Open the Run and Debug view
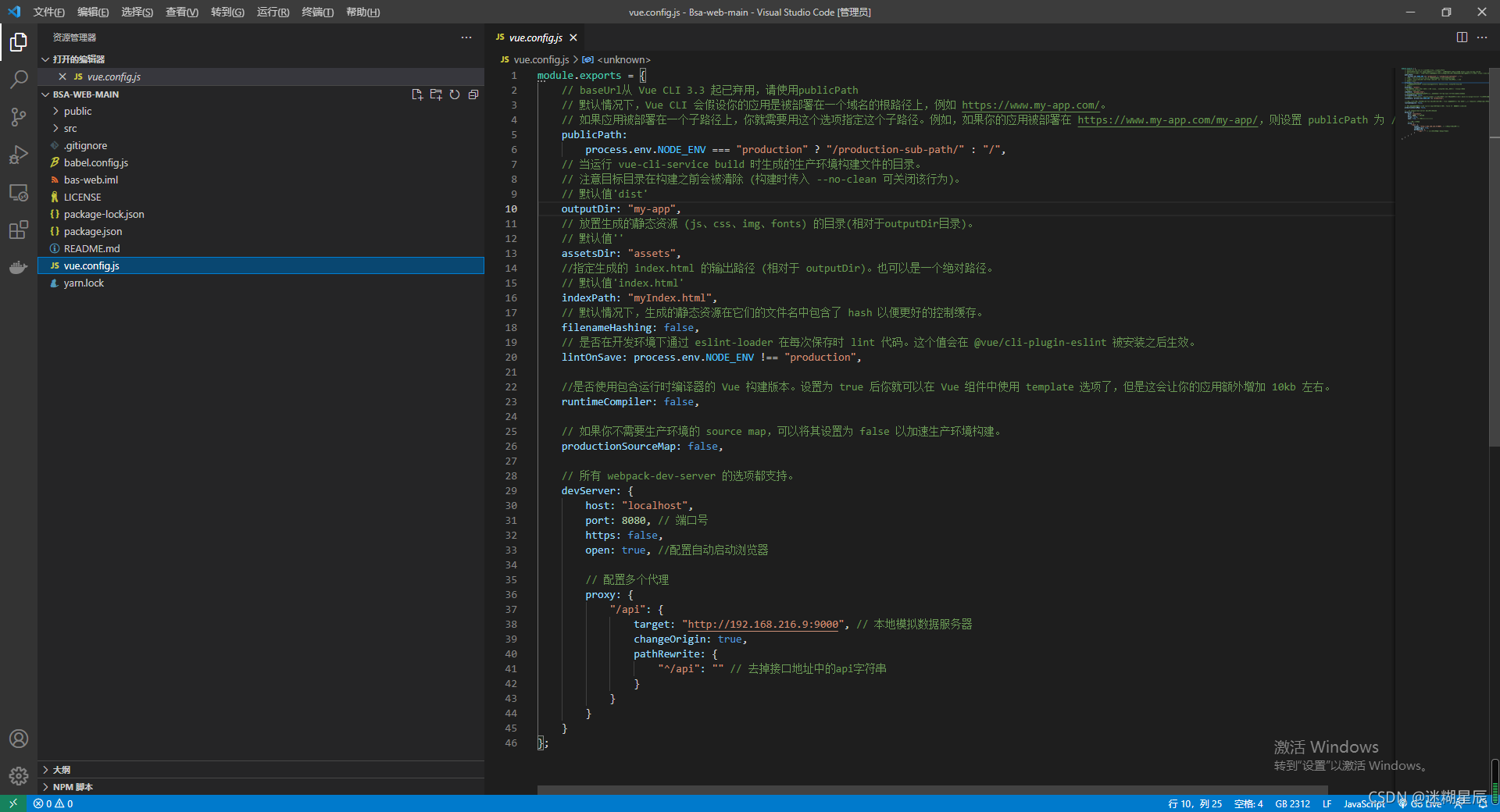The height and width of the screenshot is (812, 1500). (x=19, y=155)
